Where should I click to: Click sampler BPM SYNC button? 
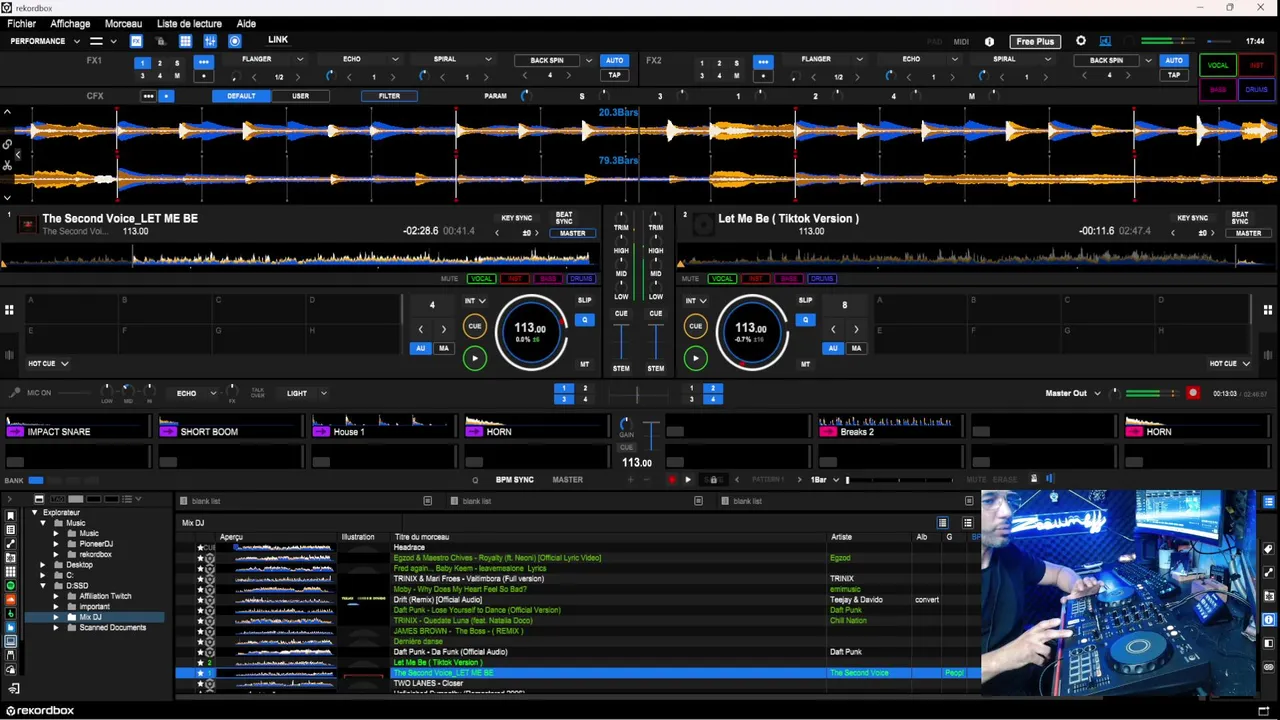coord(514,480)
